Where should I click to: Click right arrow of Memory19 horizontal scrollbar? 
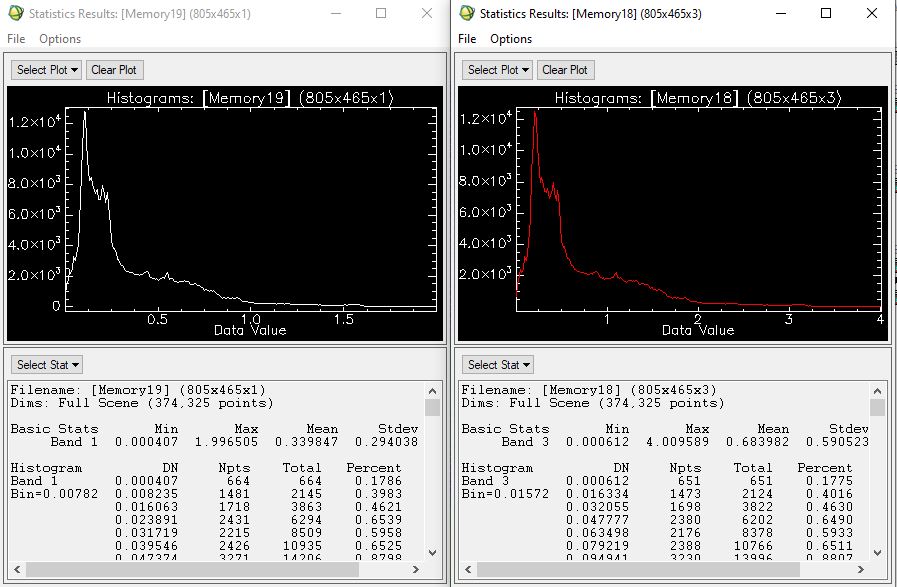pyautogui.click(x=417, y=569)
